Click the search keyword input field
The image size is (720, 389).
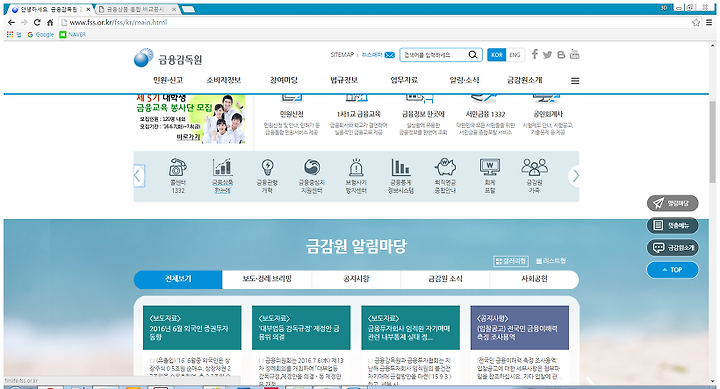[433, 55]
